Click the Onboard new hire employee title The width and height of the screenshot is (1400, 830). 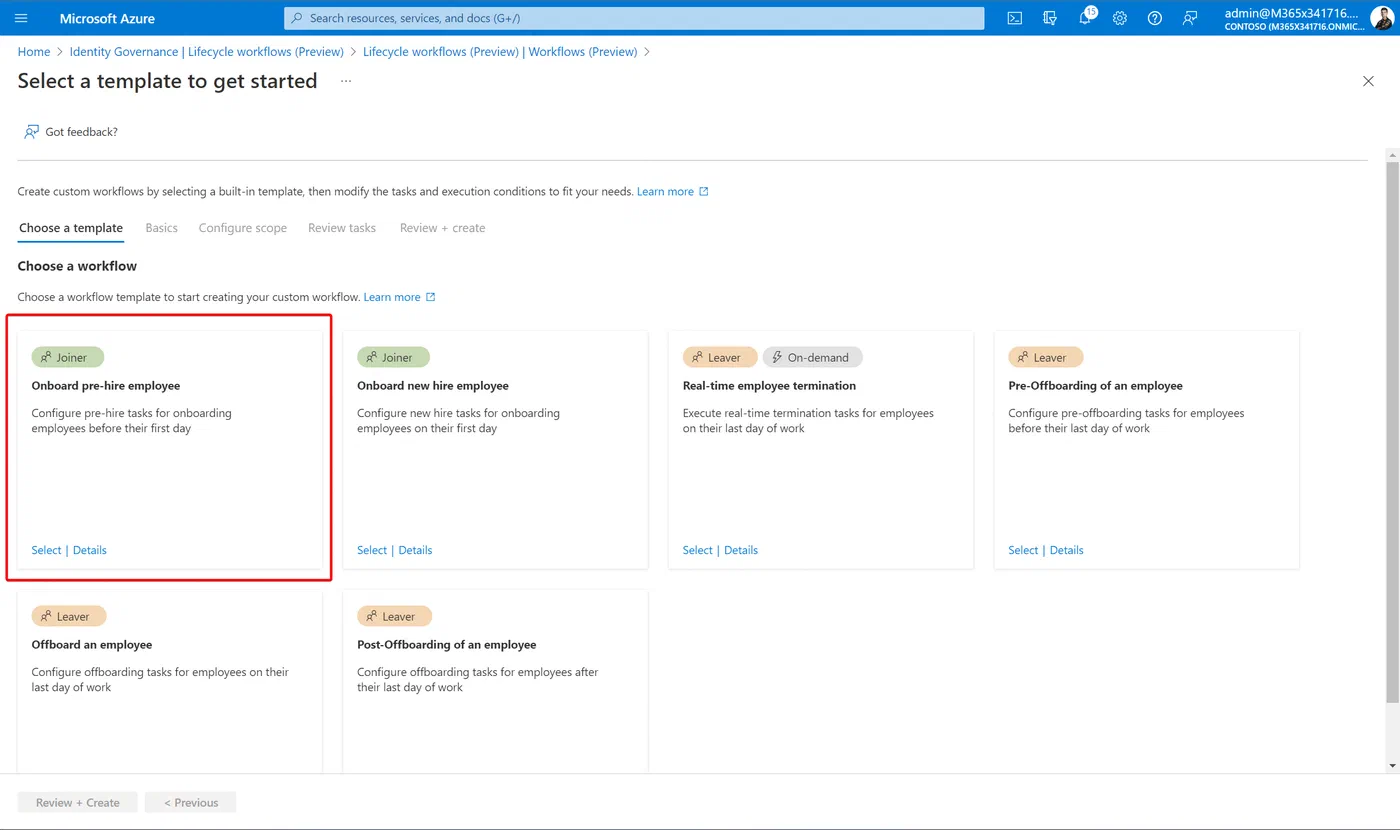click(433, 386)
